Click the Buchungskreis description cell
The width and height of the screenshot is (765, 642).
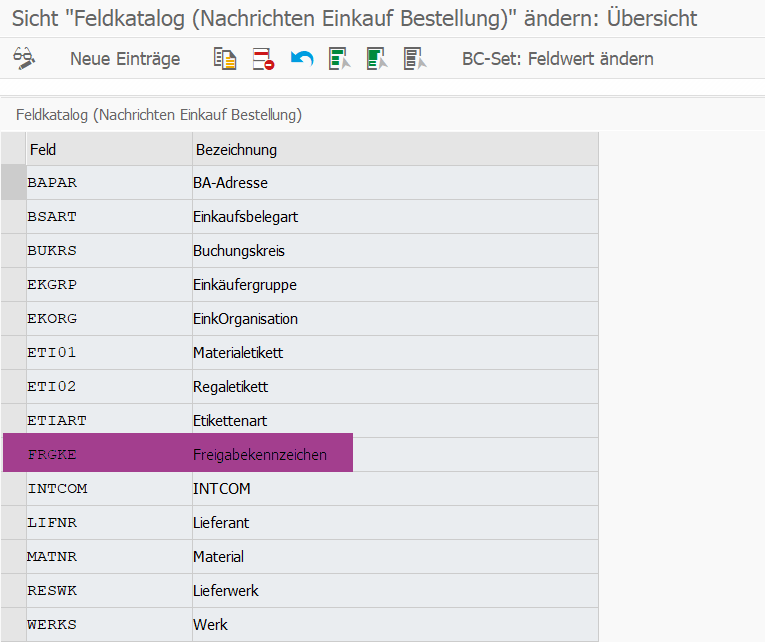tap(395, 251)
